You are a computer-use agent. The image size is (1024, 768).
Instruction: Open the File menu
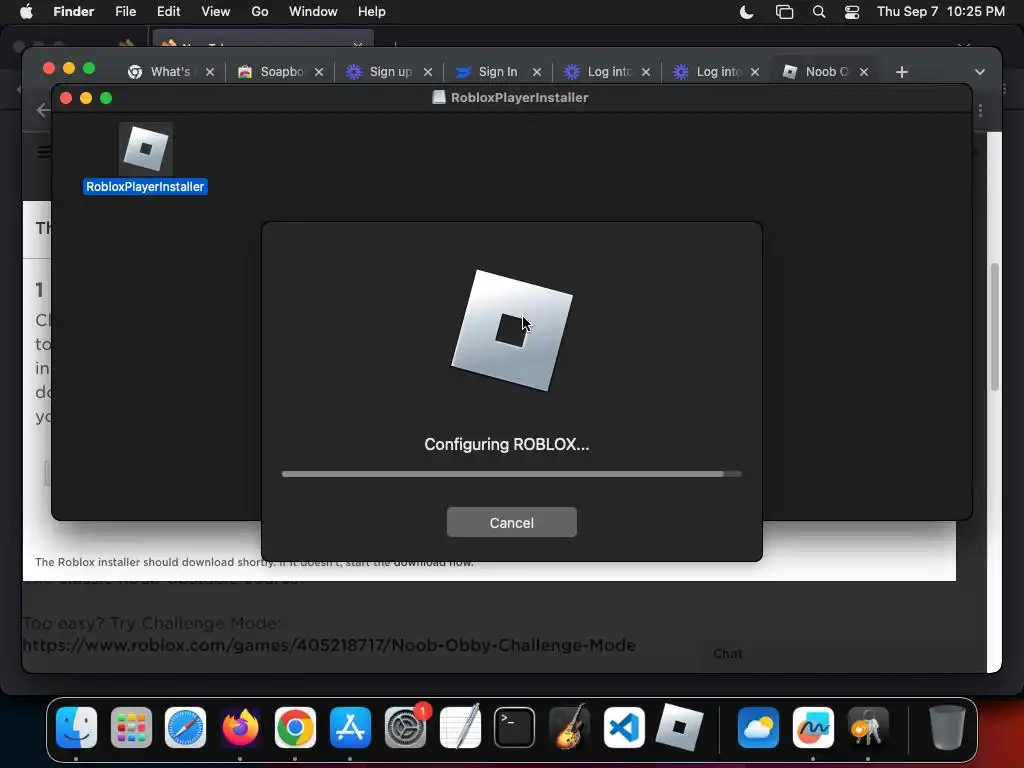(x=125, y=12)
